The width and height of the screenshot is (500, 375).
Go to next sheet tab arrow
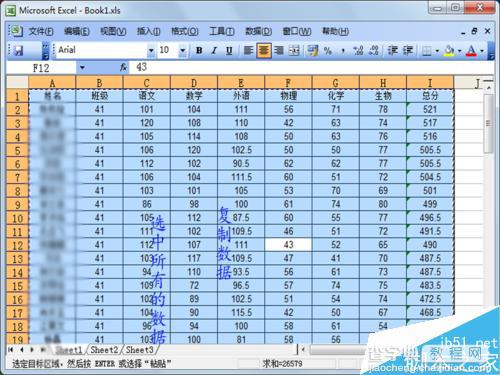32,350
